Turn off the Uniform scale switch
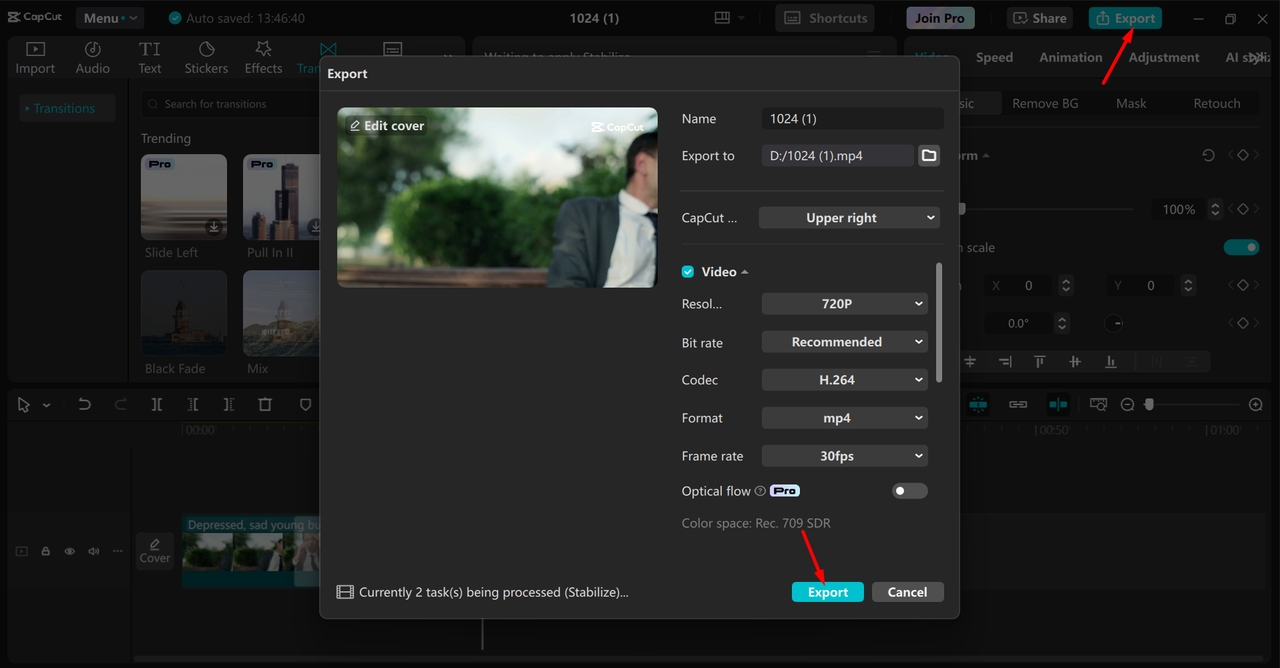Screen dimensions: 1280x668 tap(1241, 247)
